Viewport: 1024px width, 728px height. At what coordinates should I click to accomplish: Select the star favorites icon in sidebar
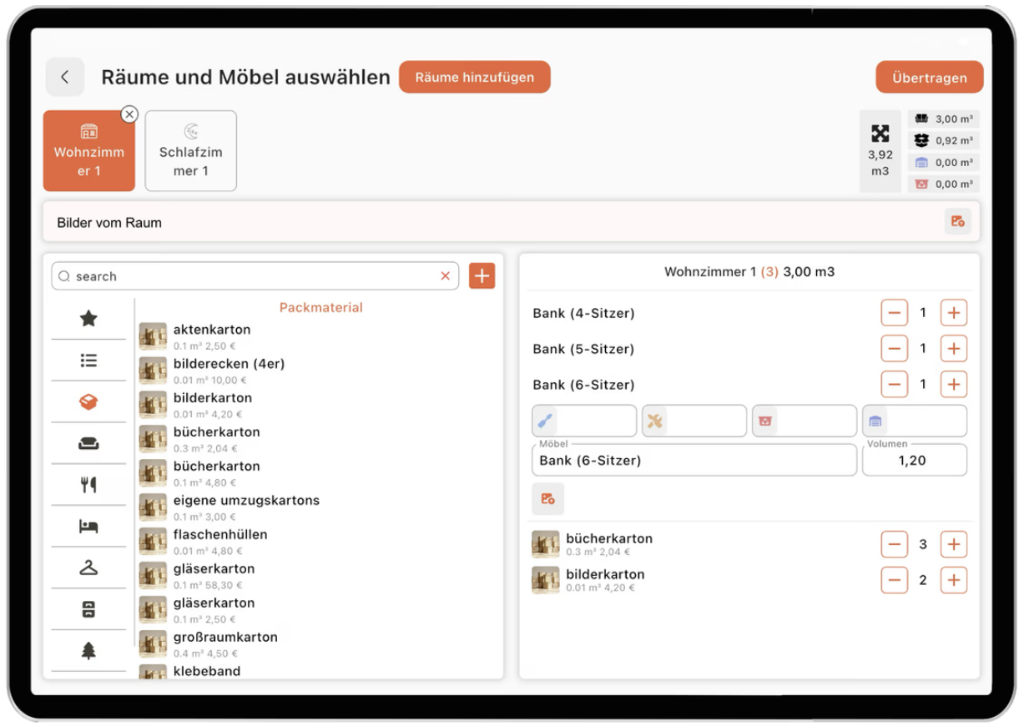pos(88,318)
